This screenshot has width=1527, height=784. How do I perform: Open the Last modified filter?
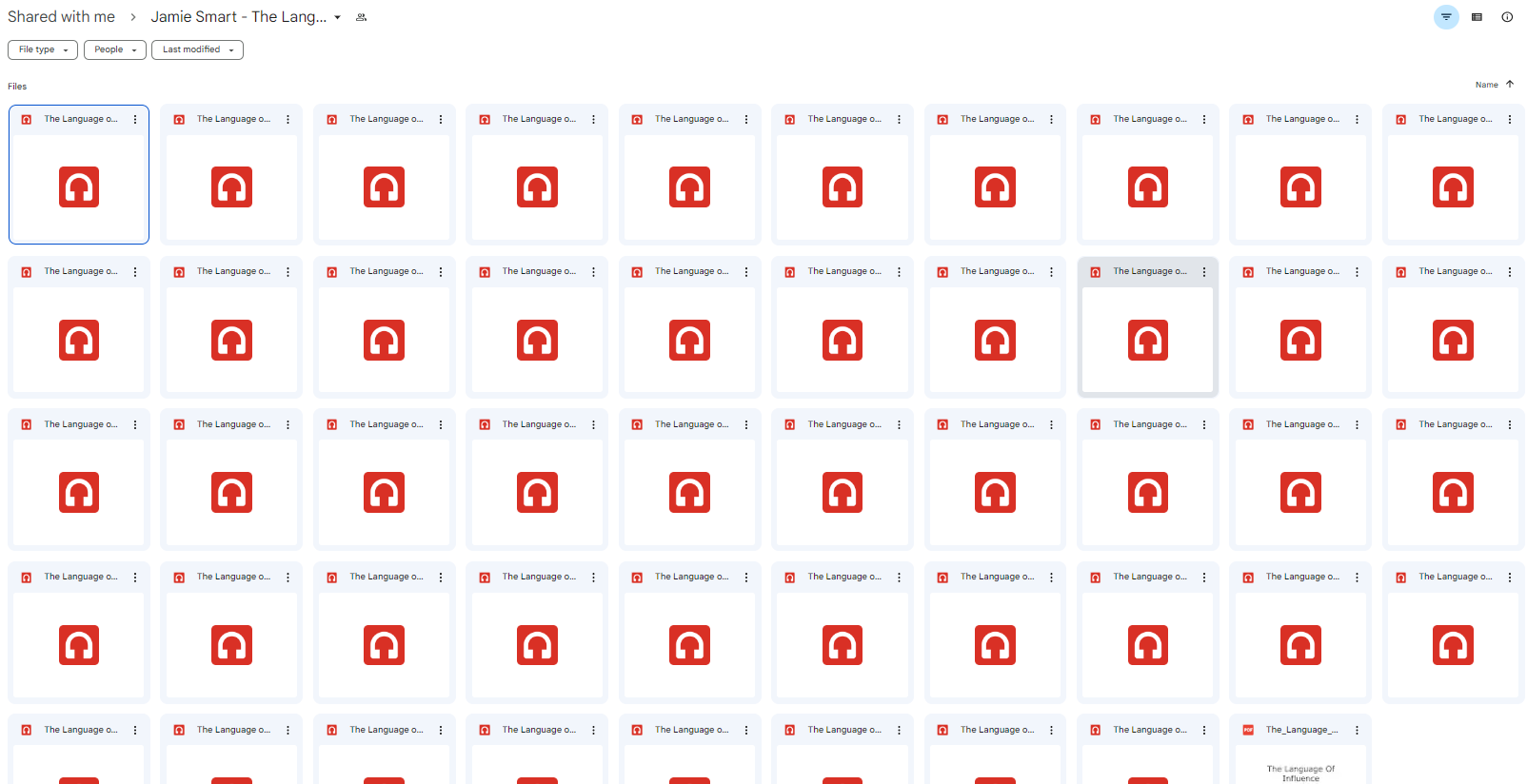197,49
